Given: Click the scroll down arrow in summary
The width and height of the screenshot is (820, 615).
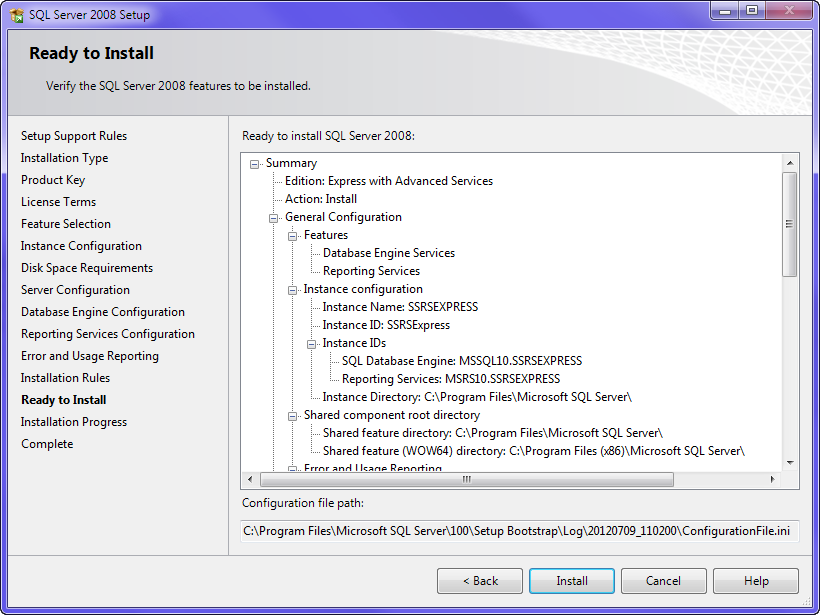Looking at the screenshot, I should pyautogui.click(x=790, y=463).
